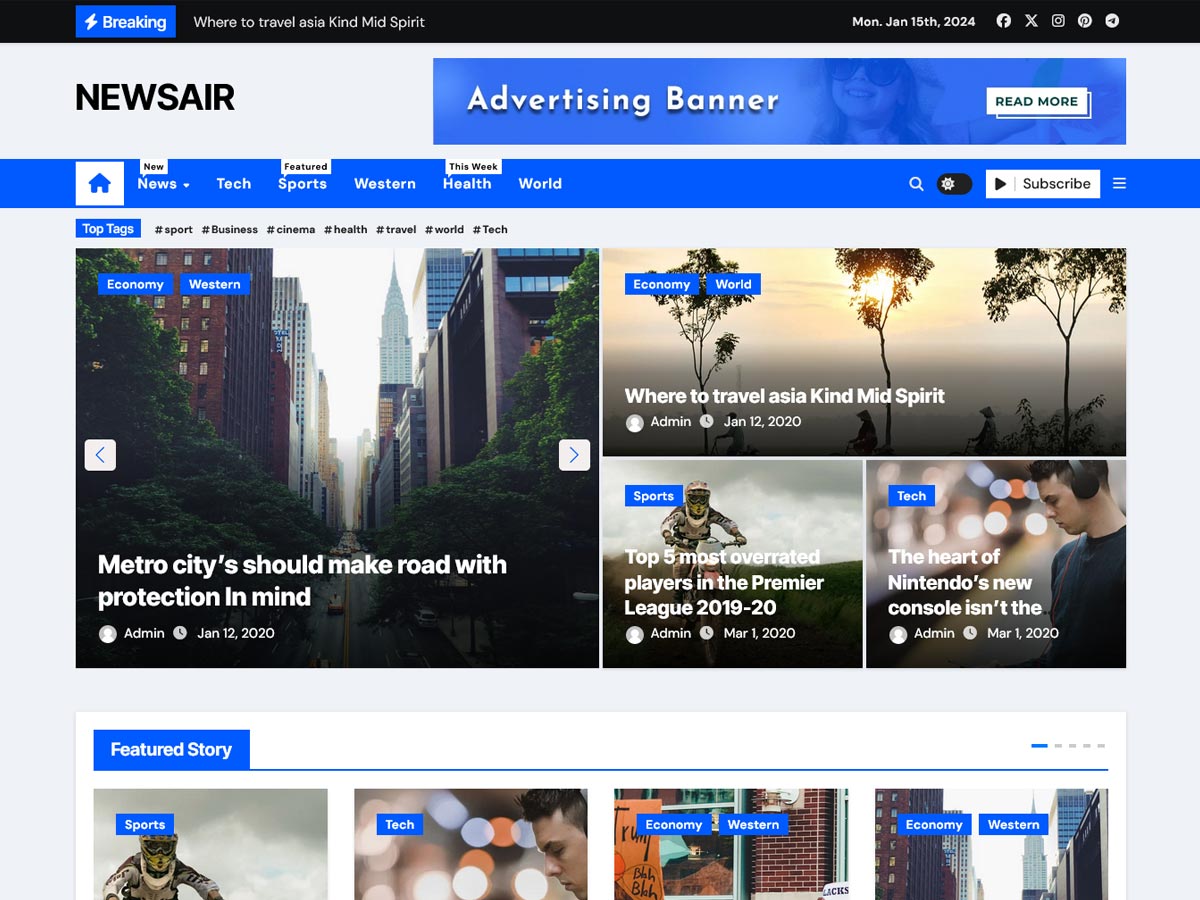The height and width of the screenshot is (900, 1200).
Task: Open the READ MORE advertising link
Action: coord(1036,101)
